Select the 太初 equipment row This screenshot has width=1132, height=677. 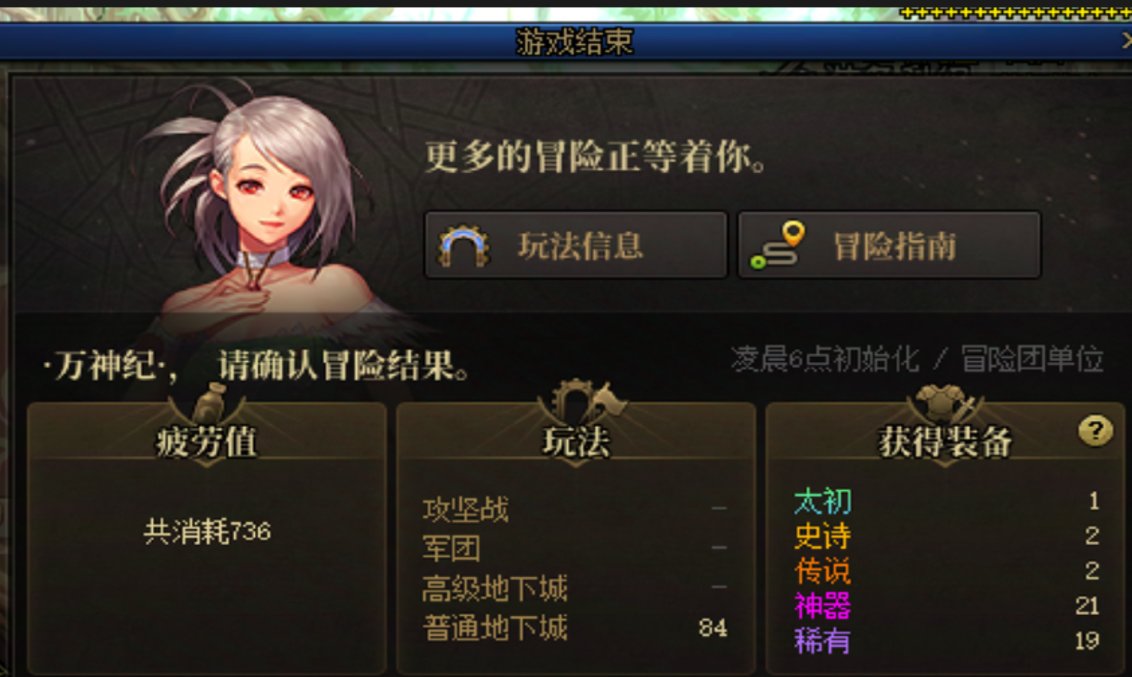pos(946,501)
